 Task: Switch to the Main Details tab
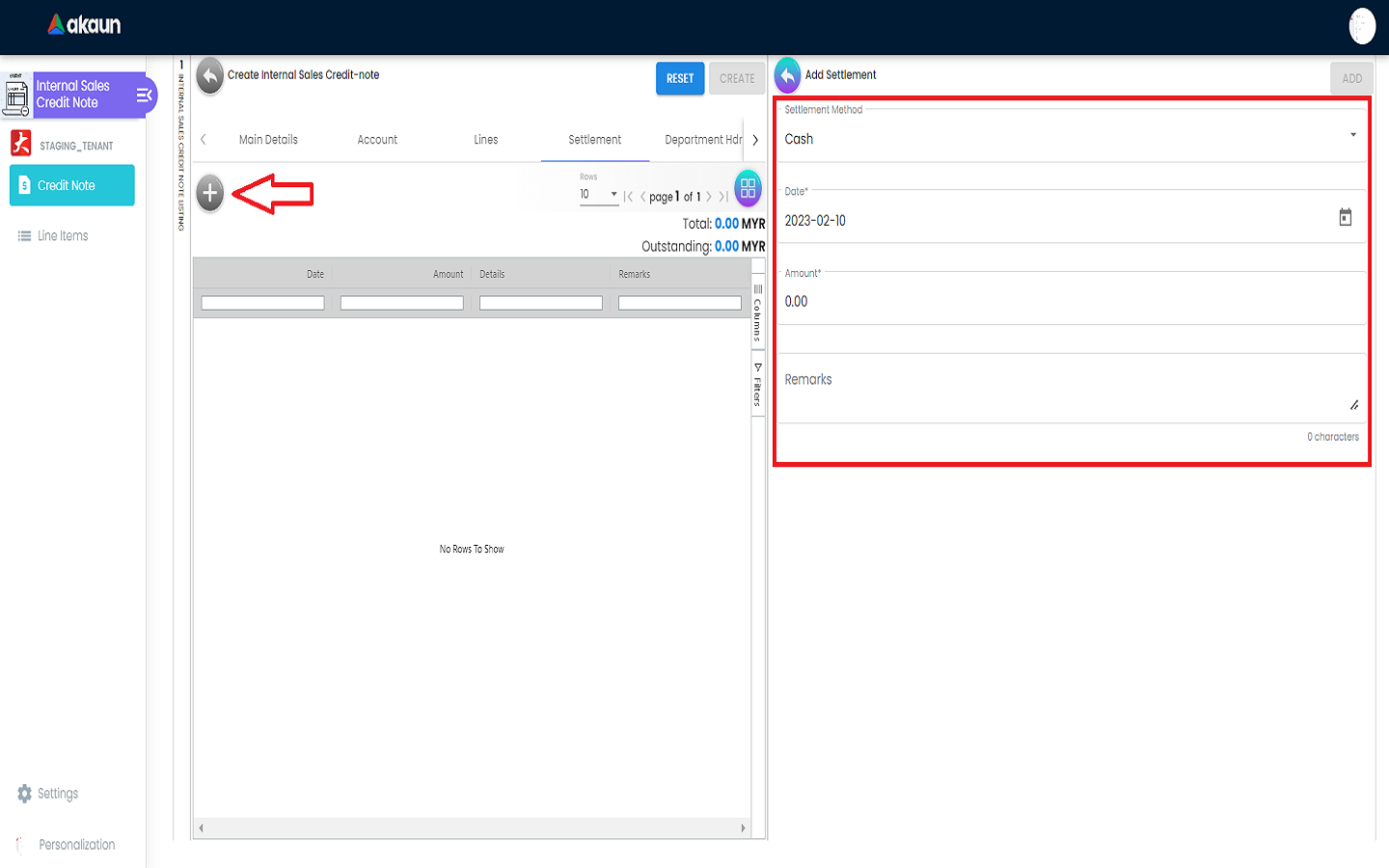(x=268, y=140)
